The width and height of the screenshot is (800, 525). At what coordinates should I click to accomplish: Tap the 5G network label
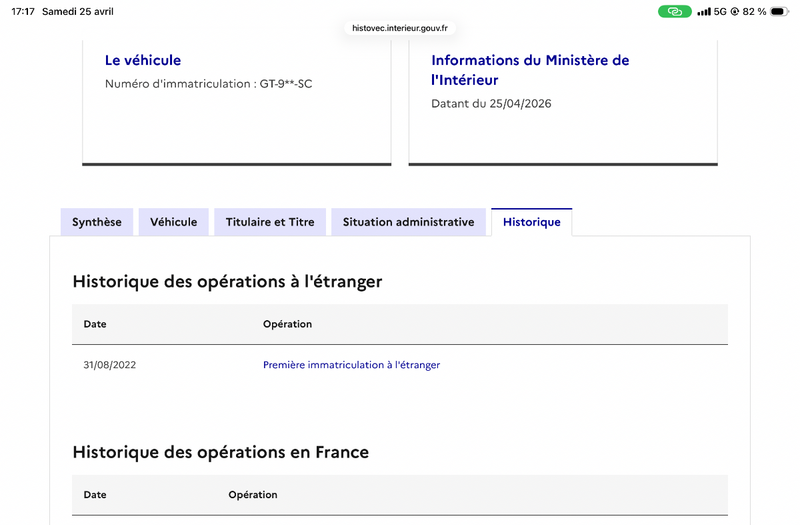tap(720, 11)
